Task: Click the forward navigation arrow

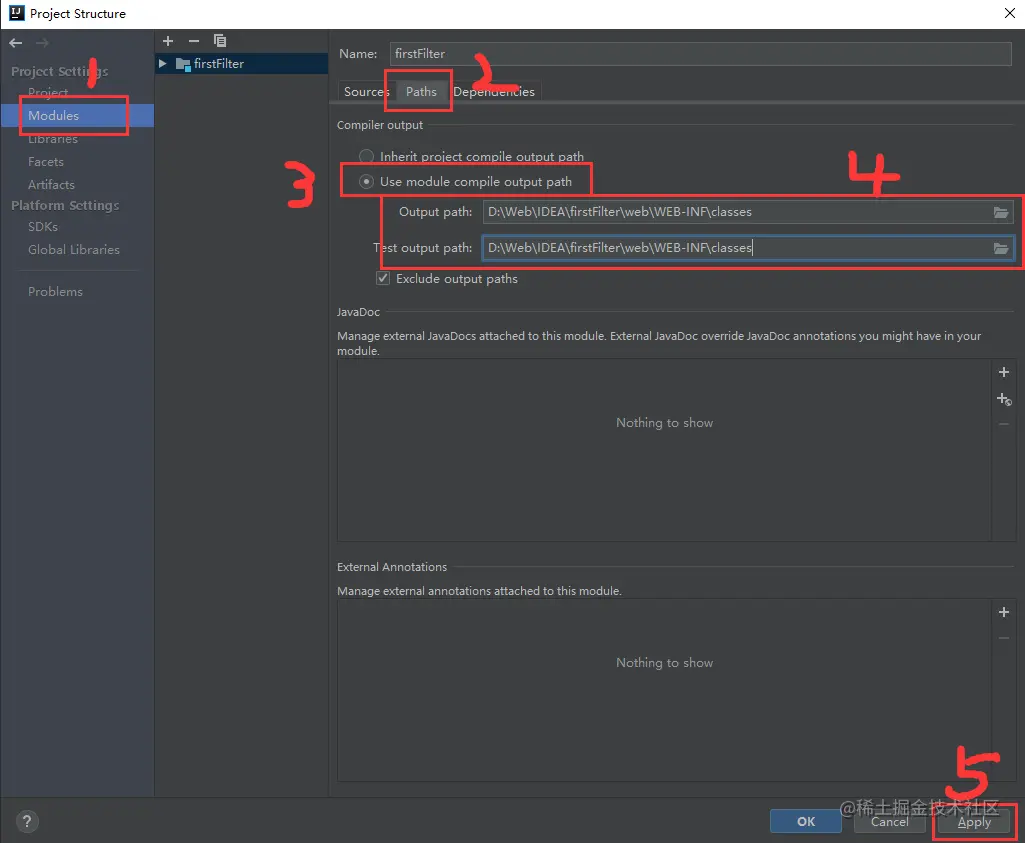Action: point(42,43)
